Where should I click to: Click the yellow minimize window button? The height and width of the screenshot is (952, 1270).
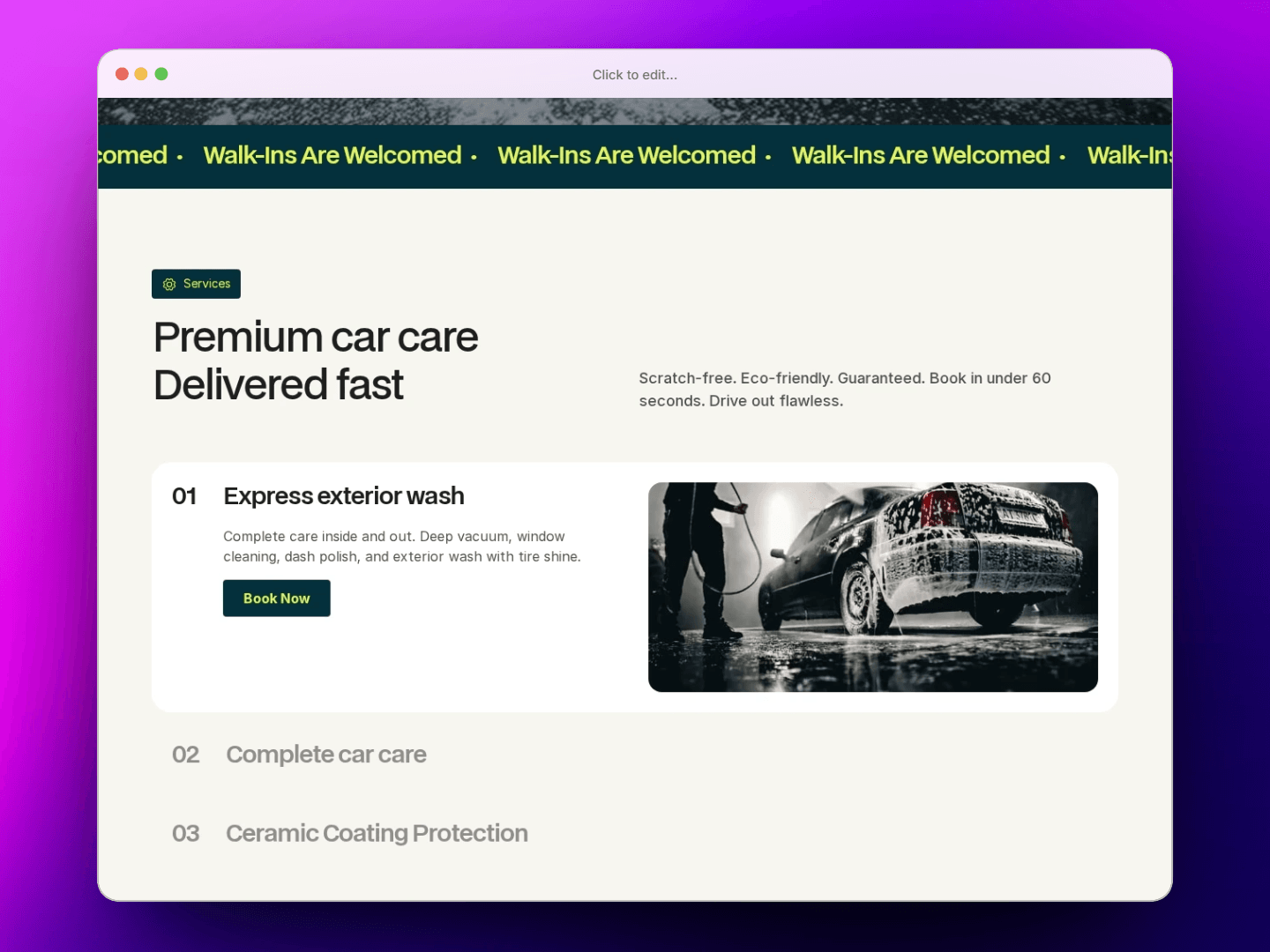141,74
